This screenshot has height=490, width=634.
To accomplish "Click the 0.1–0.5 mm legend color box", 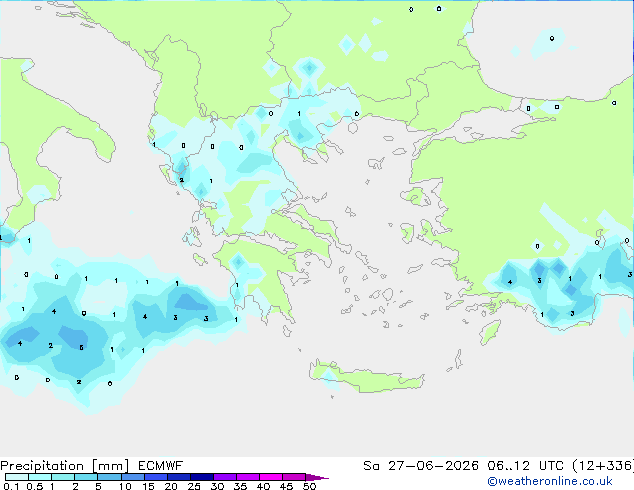I will (17, 477).
